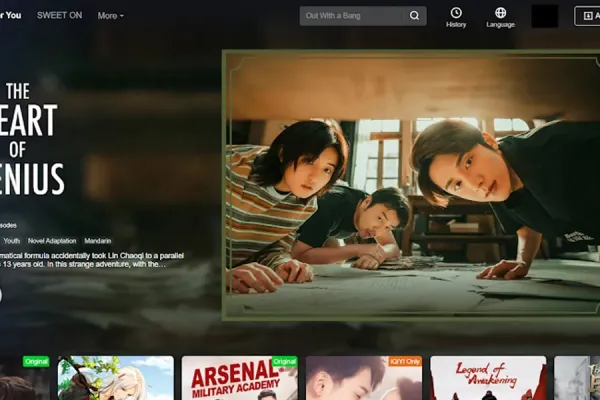
Task: Click the profile avatar box
Action: click(x=544, y=16)
